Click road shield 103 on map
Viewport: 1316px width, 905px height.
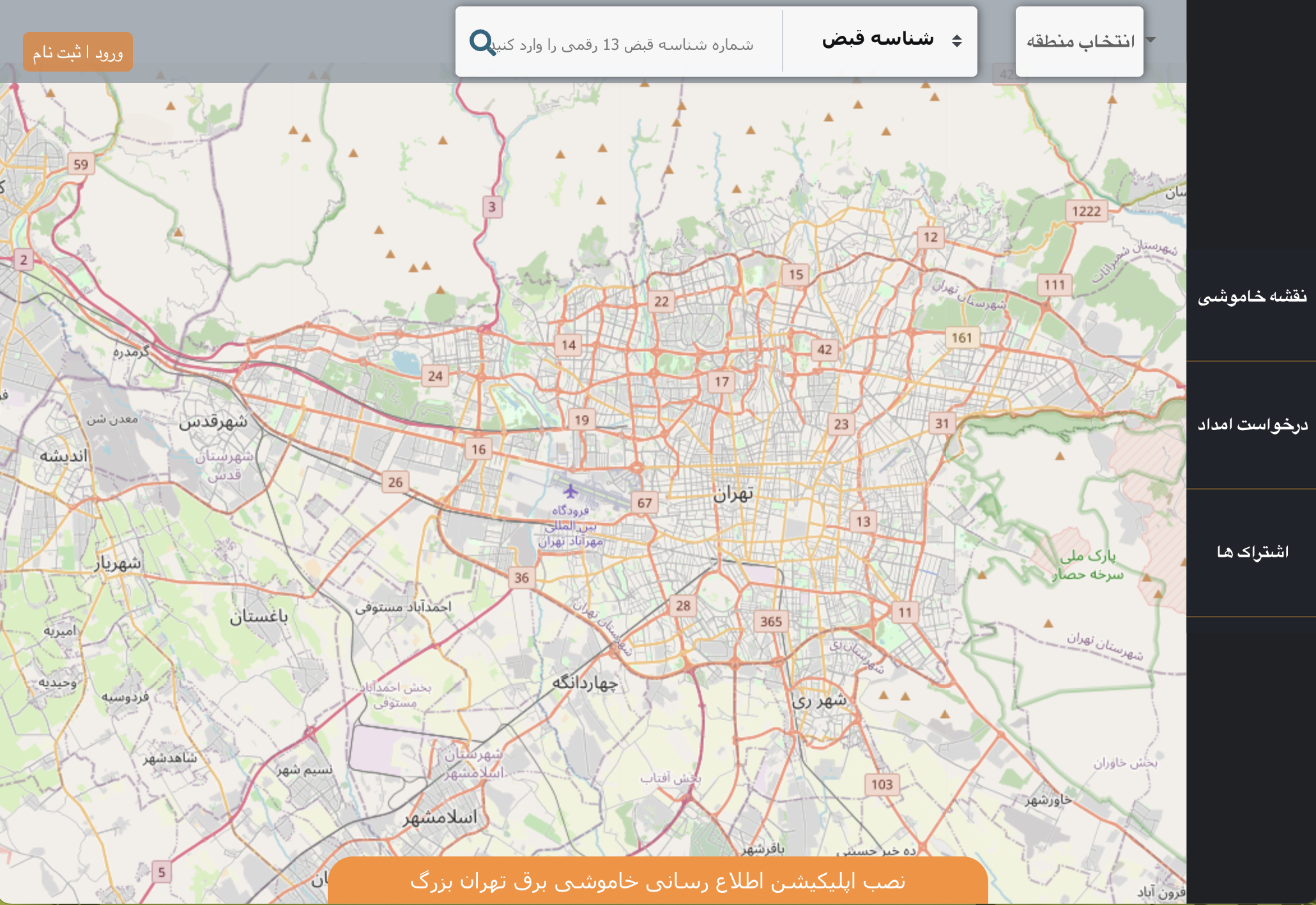click(x=882, y=784)
